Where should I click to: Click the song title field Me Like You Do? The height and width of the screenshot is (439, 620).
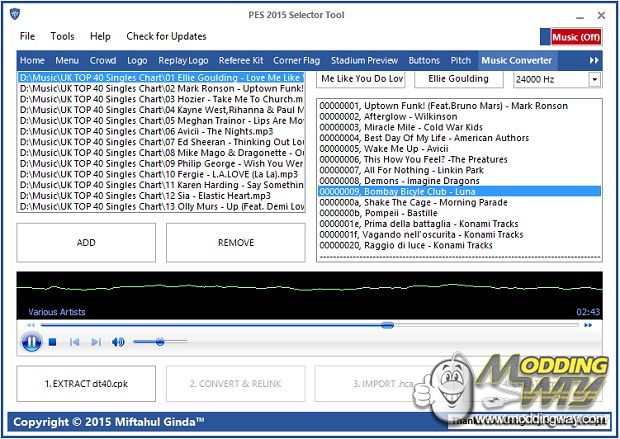[x=362, y=78]
